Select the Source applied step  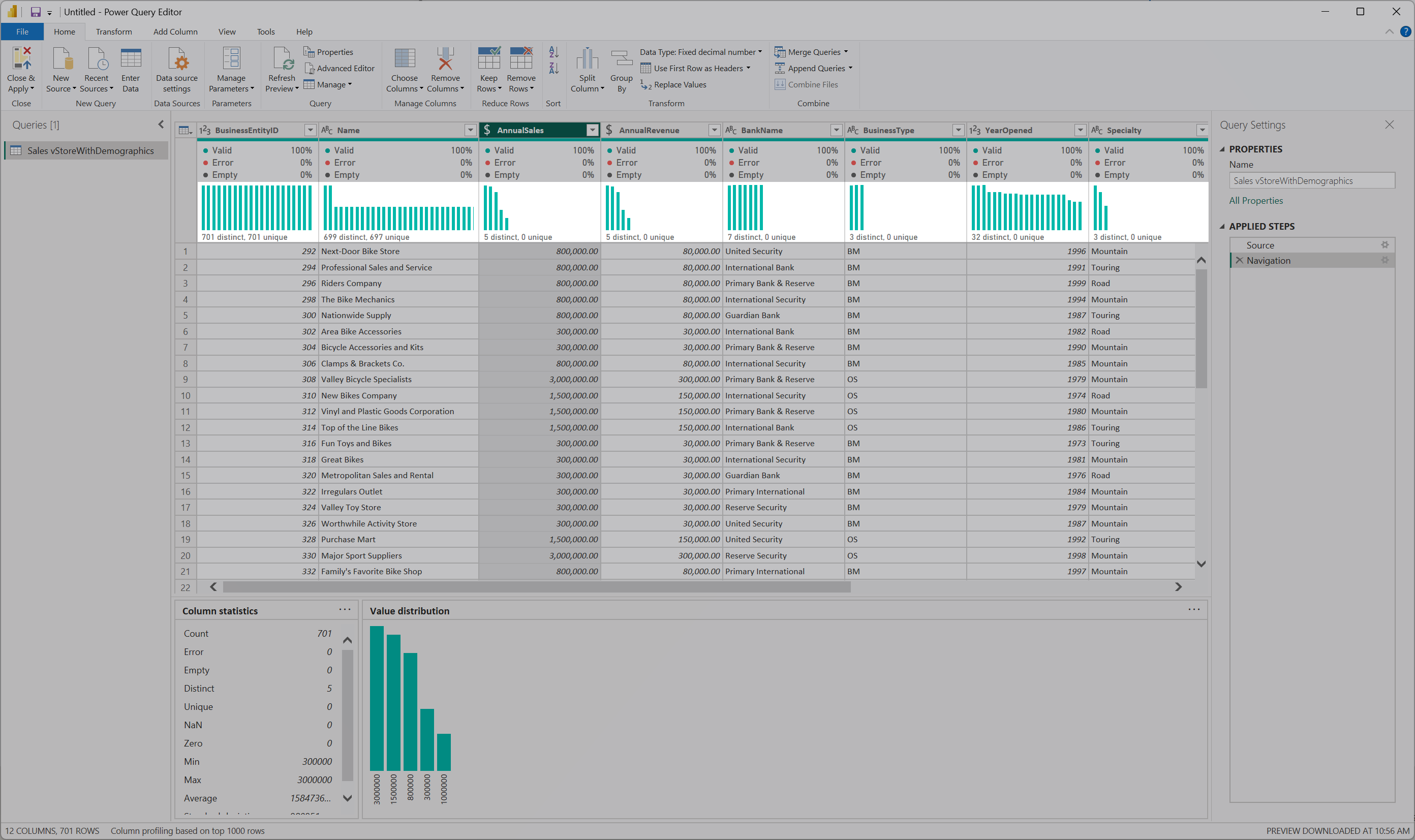coord(1260,245)
